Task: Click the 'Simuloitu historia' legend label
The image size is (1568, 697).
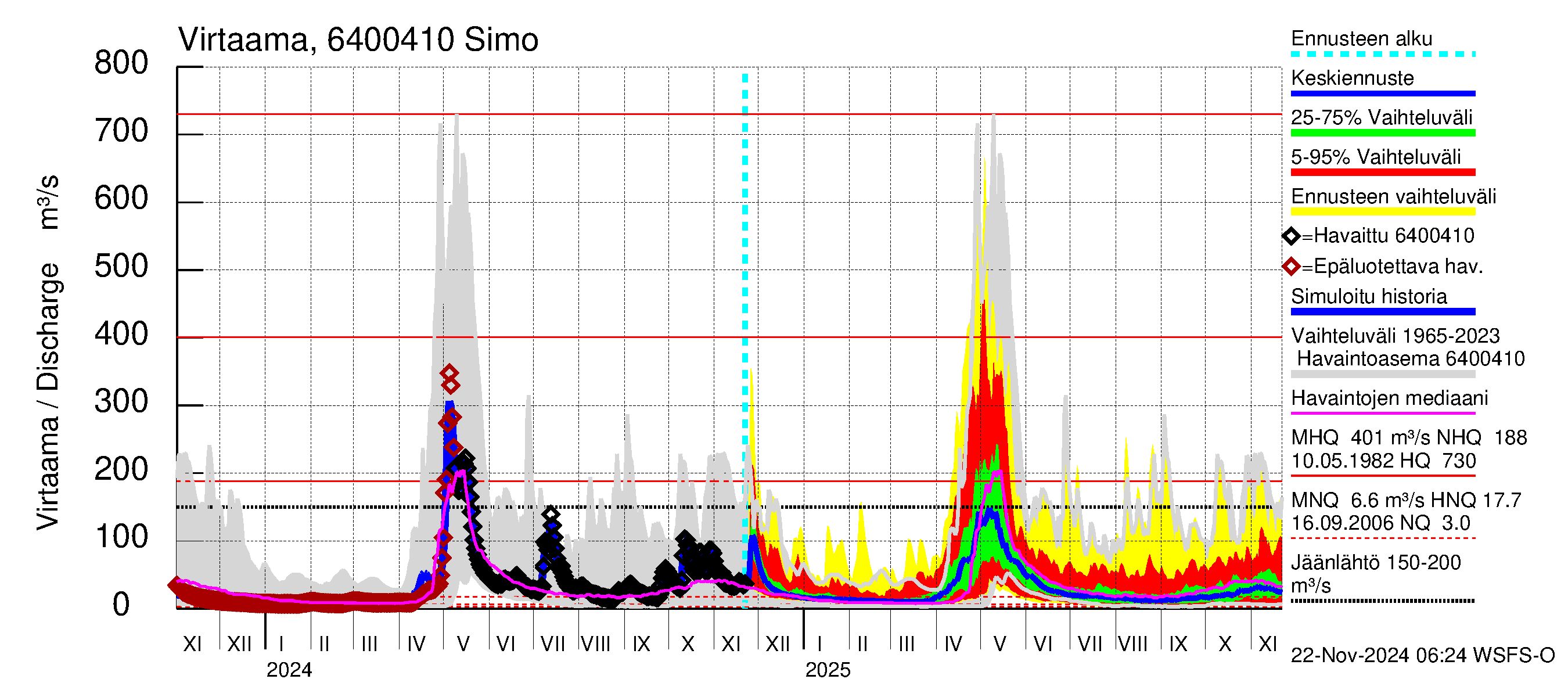Action: (1368, 296)
